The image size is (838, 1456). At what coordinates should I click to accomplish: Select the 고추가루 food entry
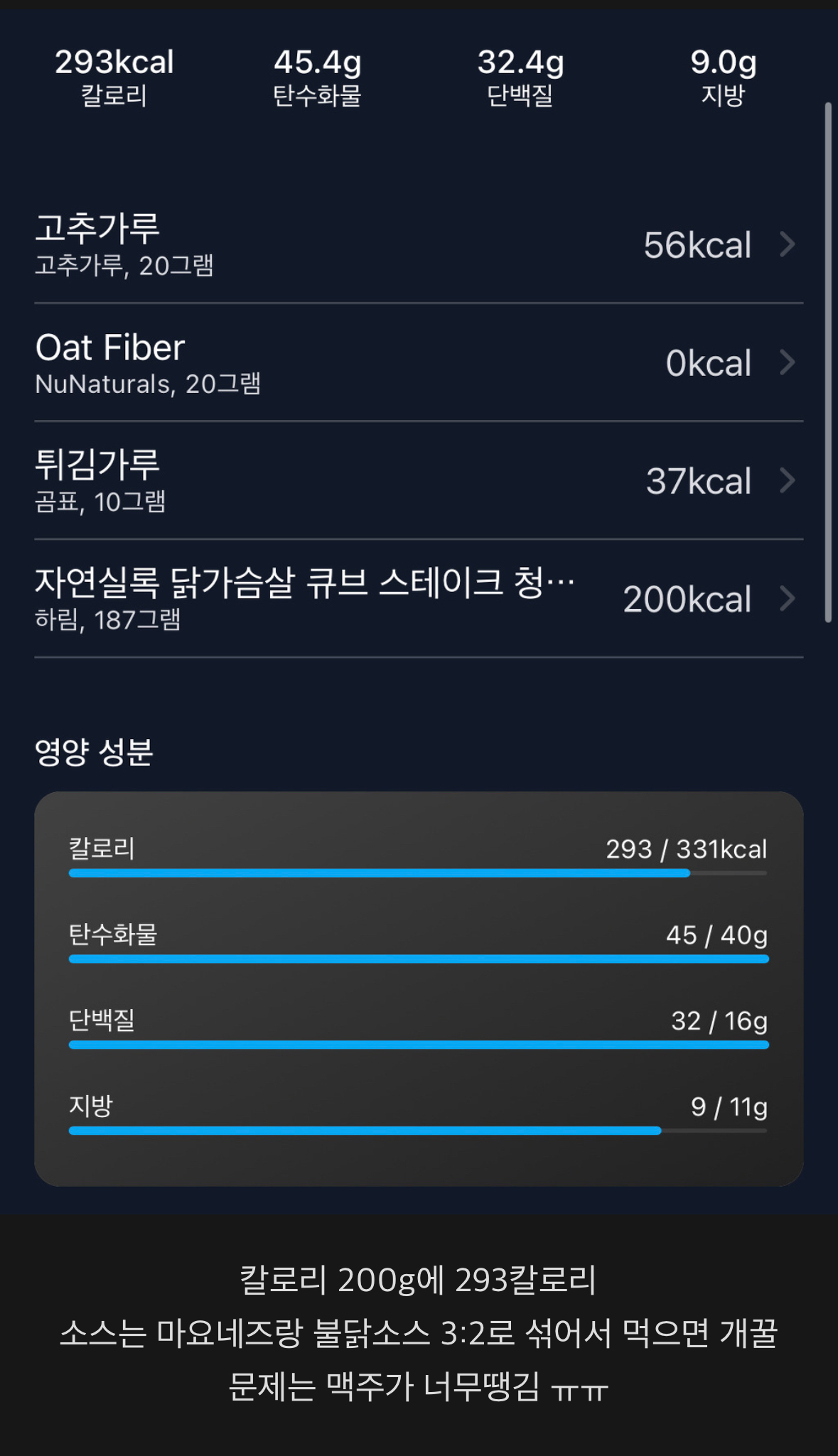(x=419, y=244)
